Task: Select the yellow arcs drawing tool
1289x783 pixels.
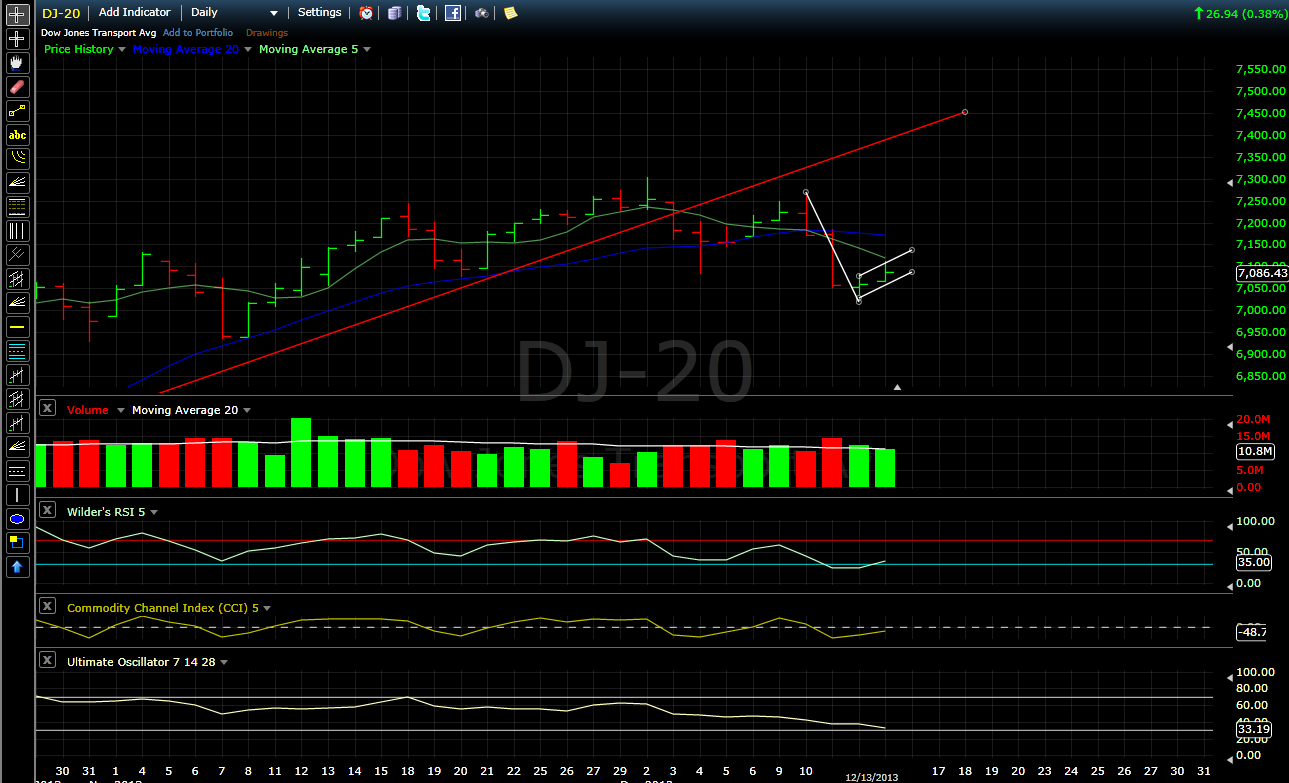Action: (17, 159)
